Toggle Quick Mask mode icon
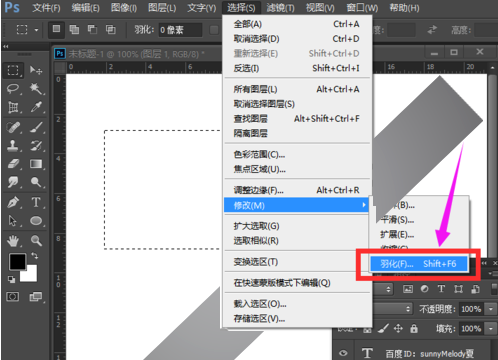The height and width of the screenshot is (360, 498). 13,297
